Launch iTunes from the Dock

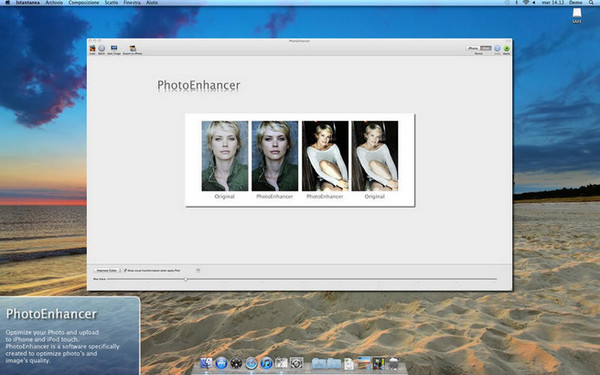(x=266, y=362)
